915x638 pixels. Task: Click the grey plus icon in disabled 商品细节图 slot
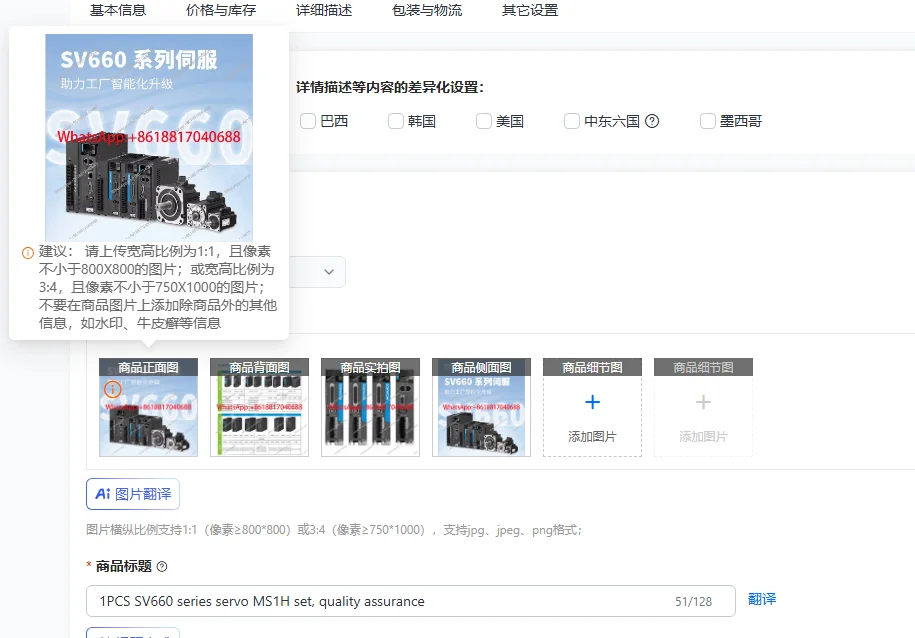(703, 402)
